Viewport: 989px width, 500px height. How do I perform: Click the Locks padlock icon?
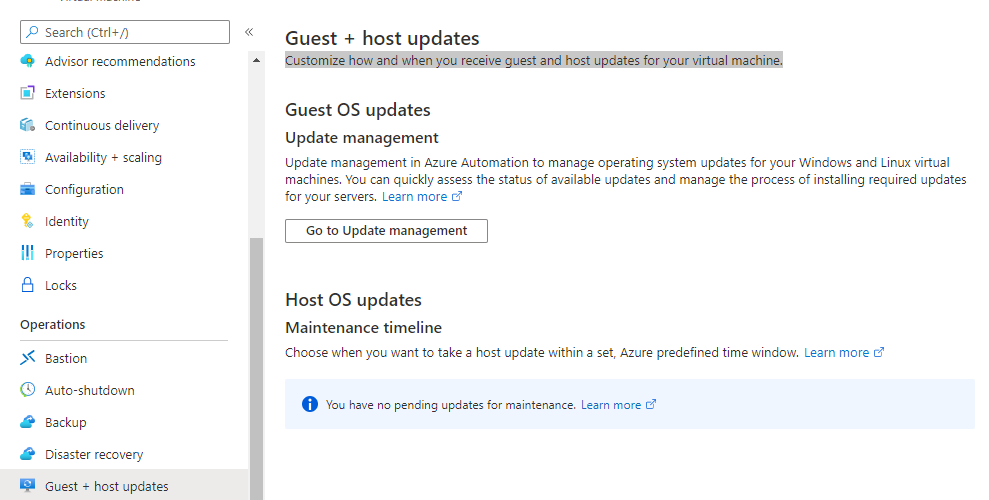pyautogui.click(x=27, y=285)
